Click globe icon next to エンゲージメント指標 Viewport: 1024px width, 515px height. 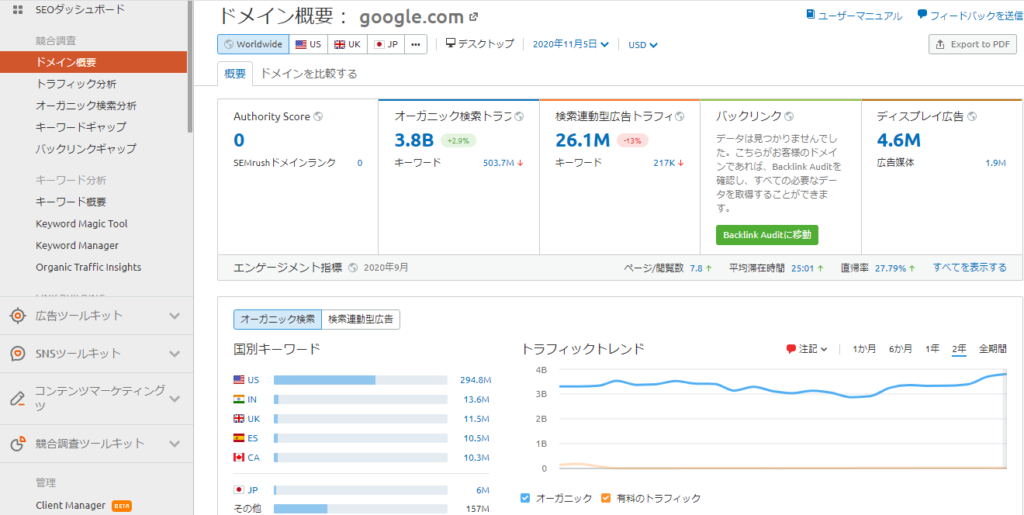tap(353, 267)
